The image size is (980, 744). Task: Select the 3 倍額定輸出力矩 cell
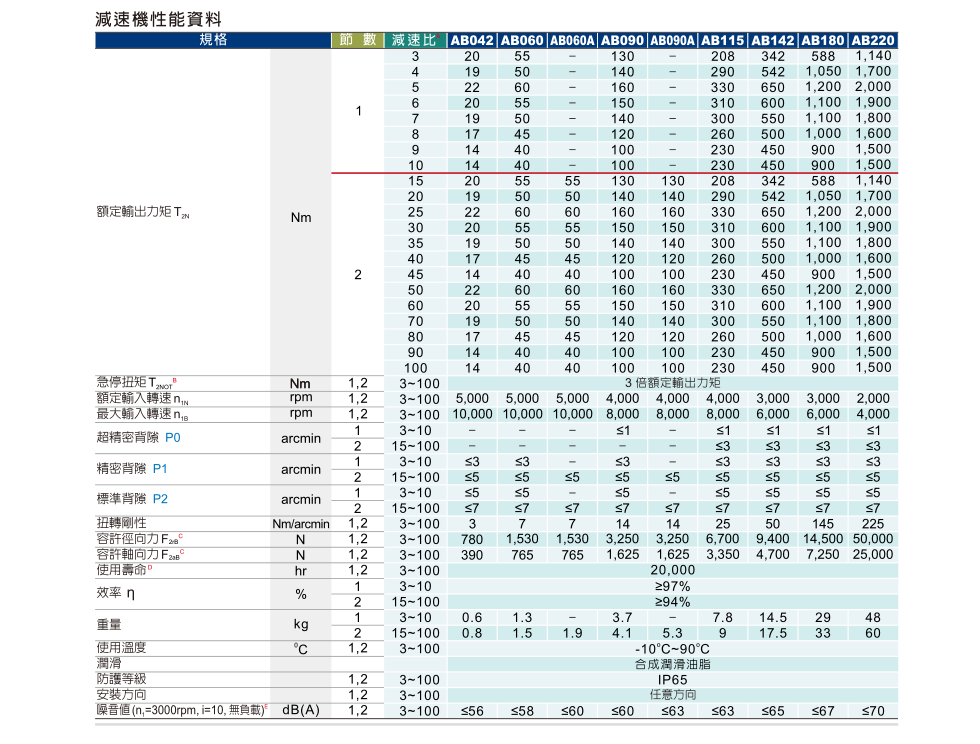pos(672,383)
